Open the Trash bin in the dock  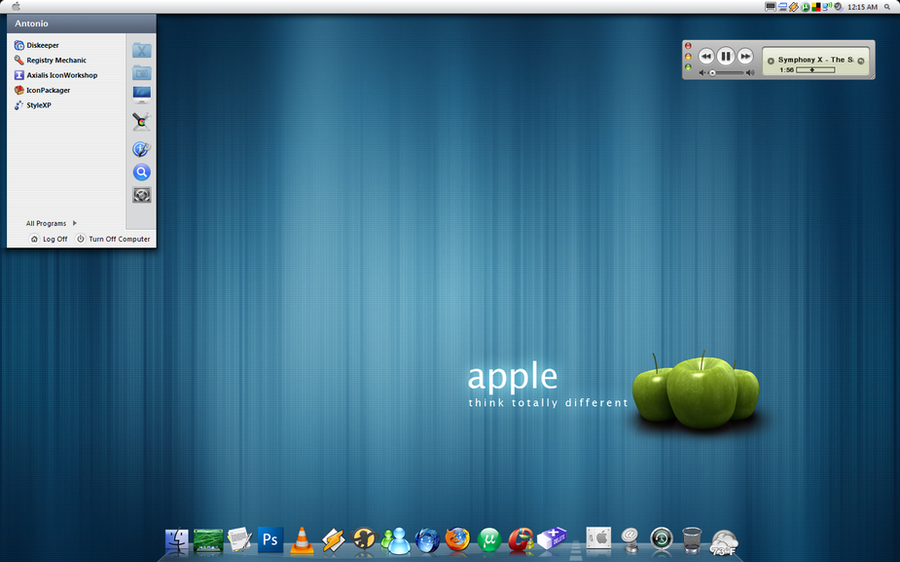point(692,541)
